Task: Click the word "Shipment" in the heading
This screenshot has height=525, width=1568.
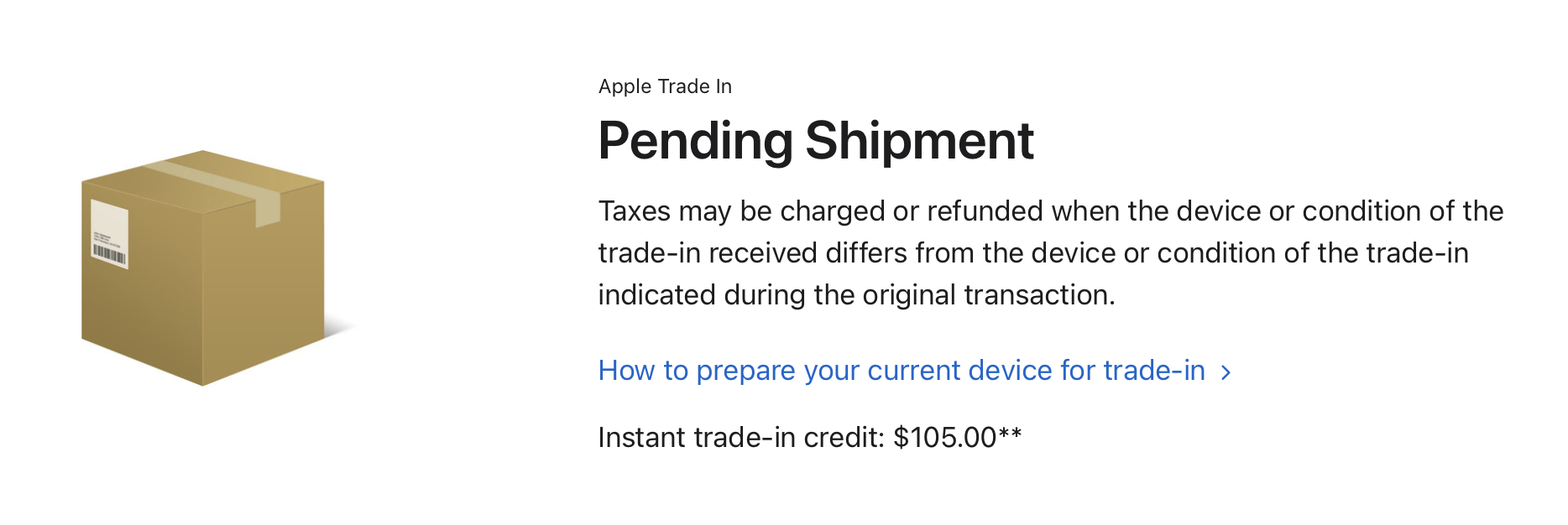Action: pyautogui.click(x=919, y=141)
